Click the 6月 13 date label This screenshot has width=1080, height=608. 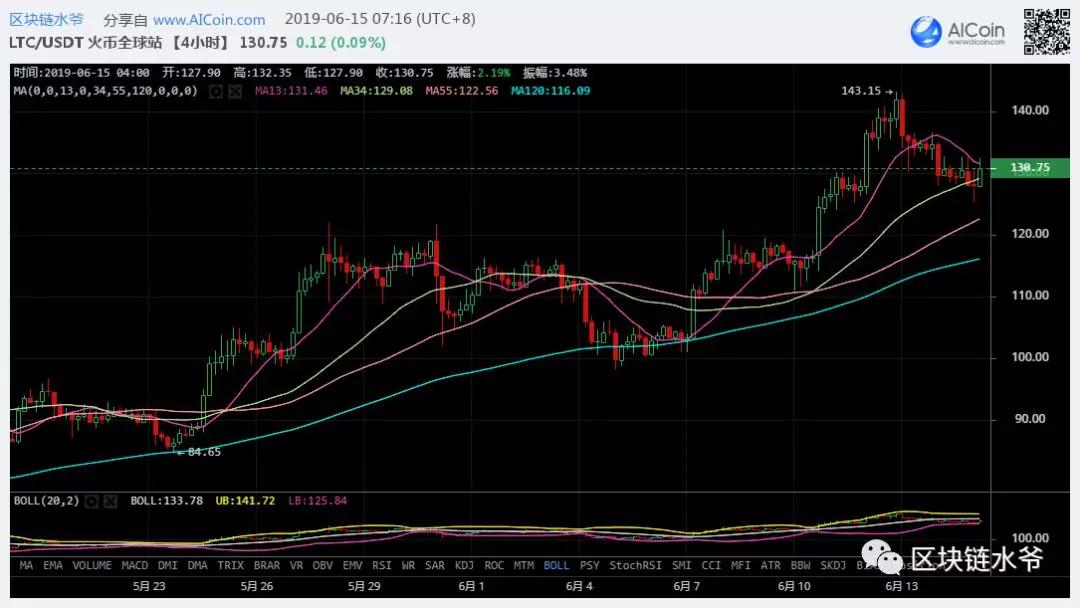pyautogui.click(x=902, y=587)
